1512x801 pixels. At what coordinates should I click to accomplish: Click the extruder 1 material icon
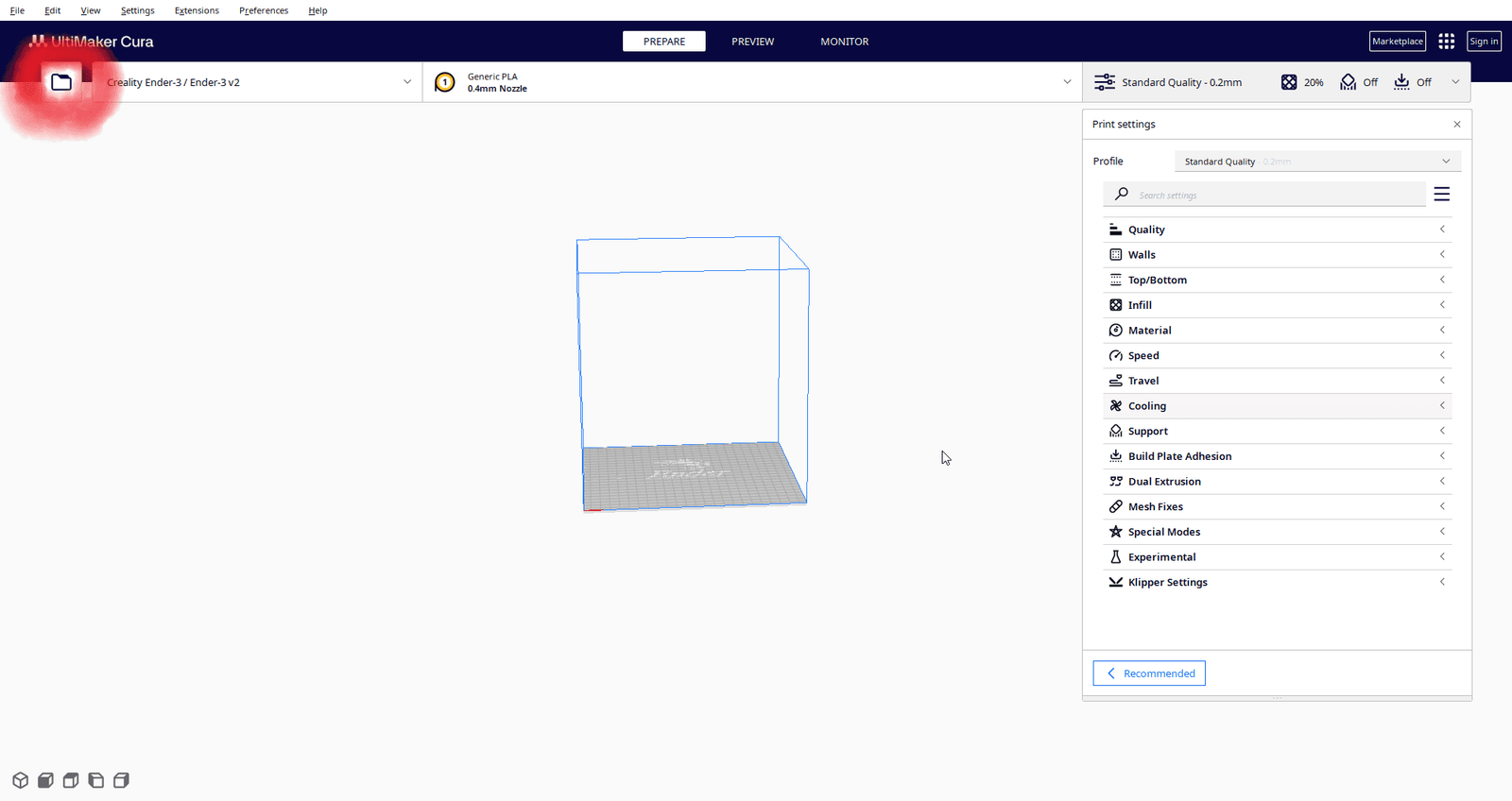click(x=444, y=82)
